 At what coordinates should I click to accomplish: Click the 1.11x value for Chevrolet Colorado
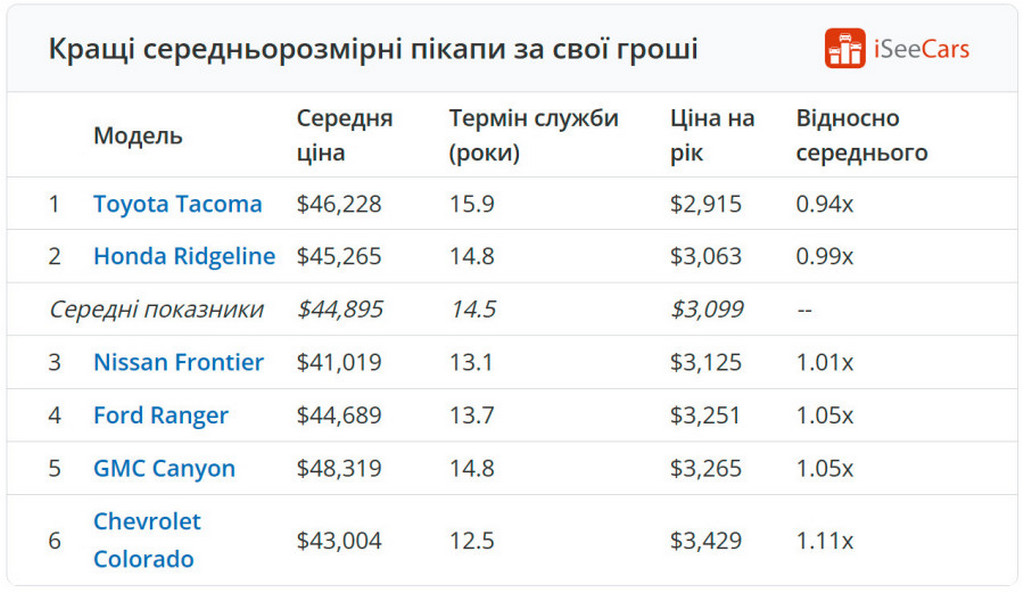(824, 541)
